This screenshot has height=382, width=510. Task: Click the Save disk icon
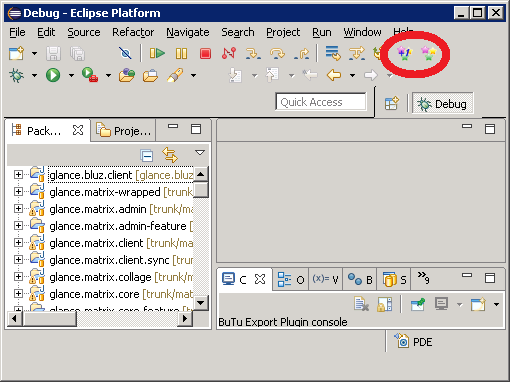pyautogui.click(x=53, y=53)
